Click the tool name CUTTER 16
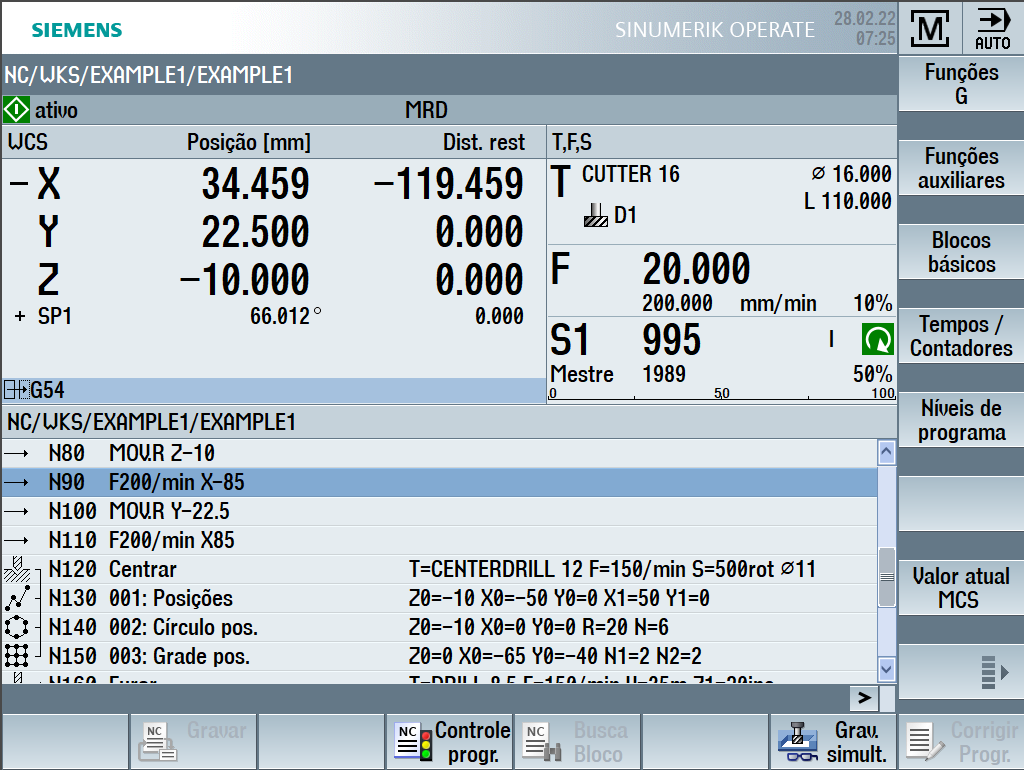 (x=631, y=174)
